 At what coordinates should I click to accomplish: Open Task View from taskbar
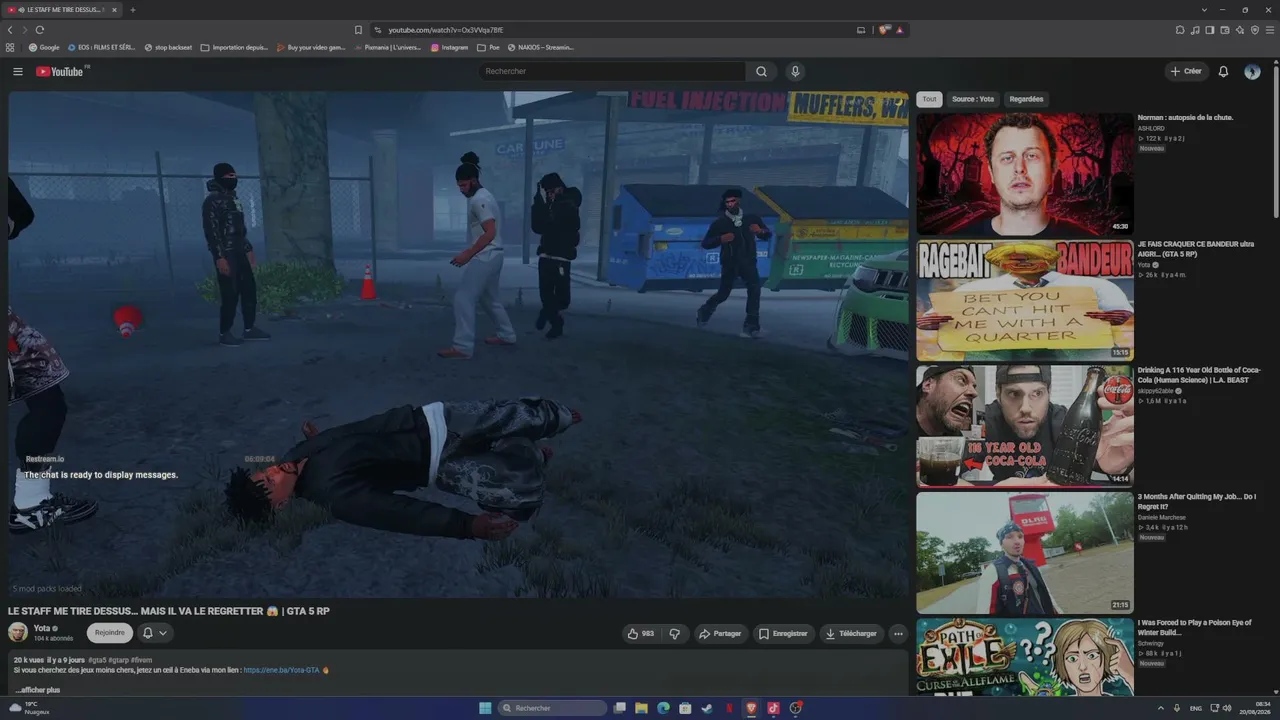pyautogui.click(x=619, y=708)
